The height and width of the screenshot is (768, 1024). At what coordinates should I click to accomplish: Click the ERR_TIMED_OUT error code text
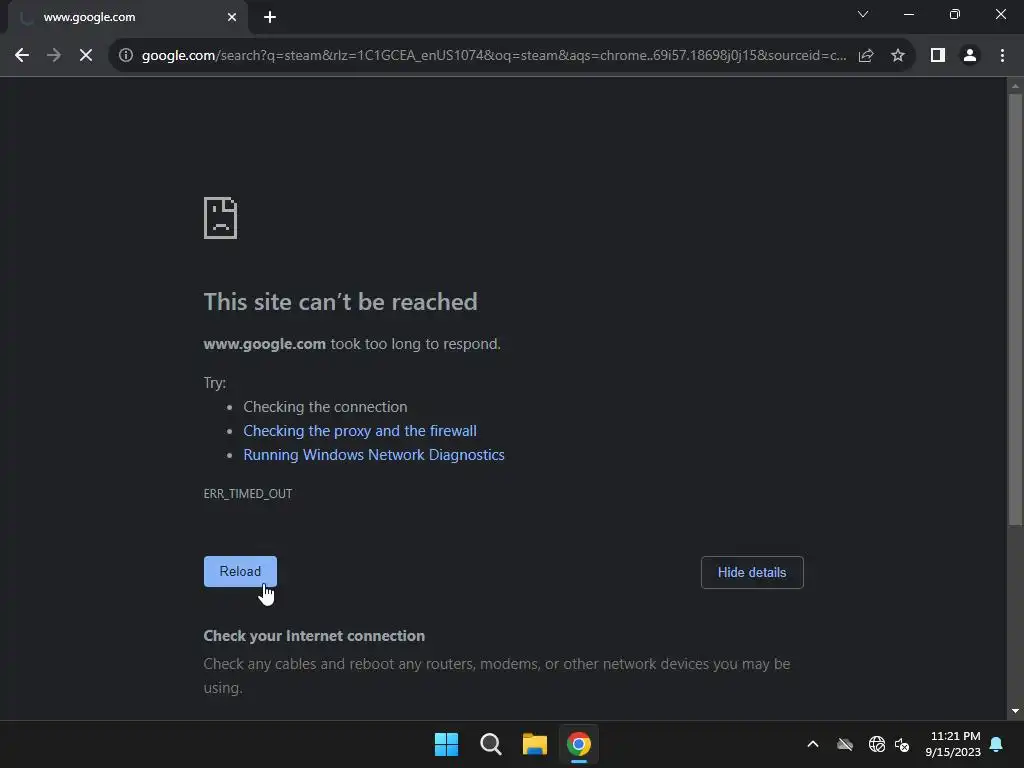coord(248,494)
